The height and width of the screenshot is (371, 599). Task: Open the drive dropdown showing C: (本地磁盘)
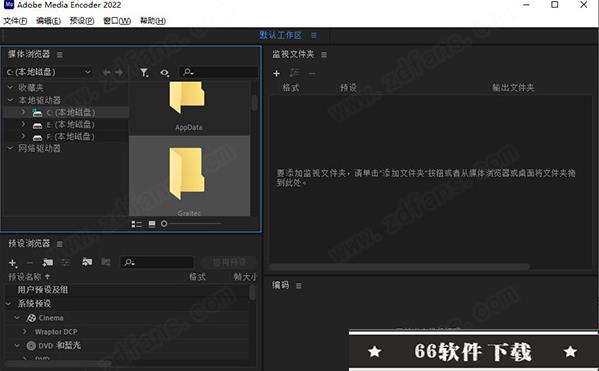(49, 72)
